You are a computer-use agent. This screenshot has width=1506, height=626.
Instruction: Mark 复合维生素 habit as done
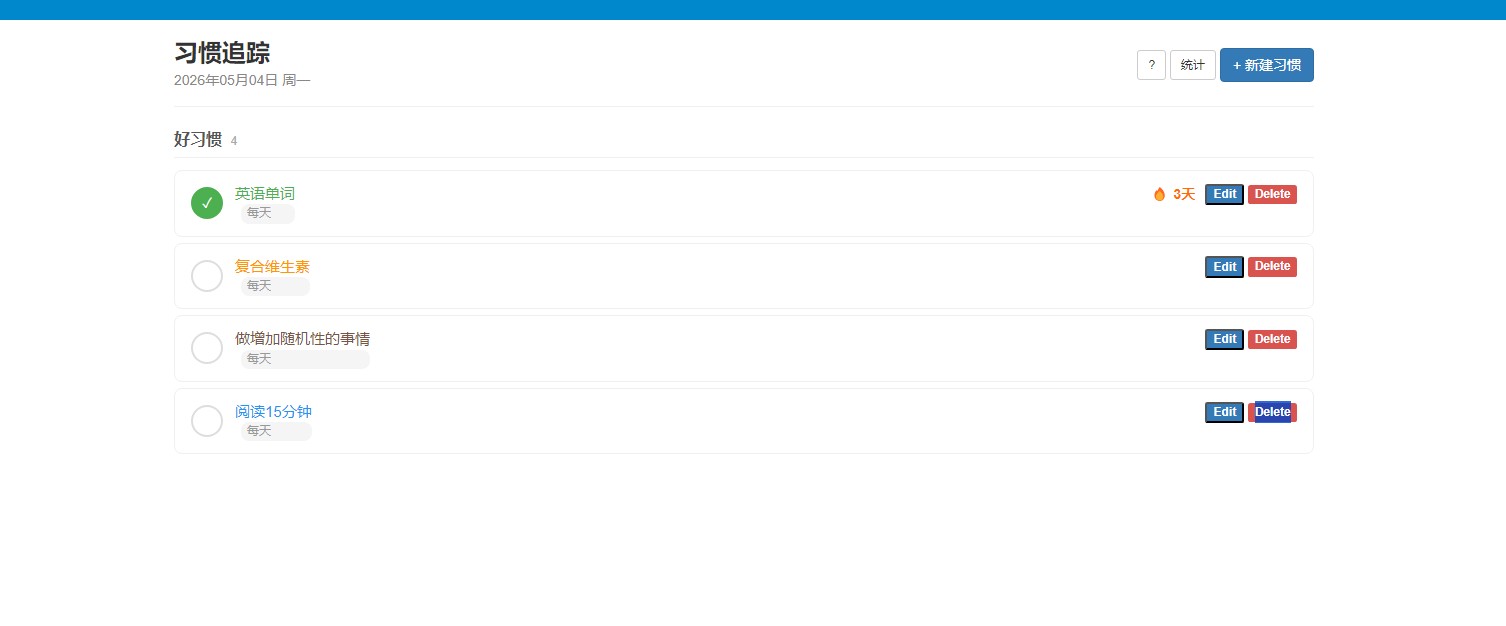(207, 276)
